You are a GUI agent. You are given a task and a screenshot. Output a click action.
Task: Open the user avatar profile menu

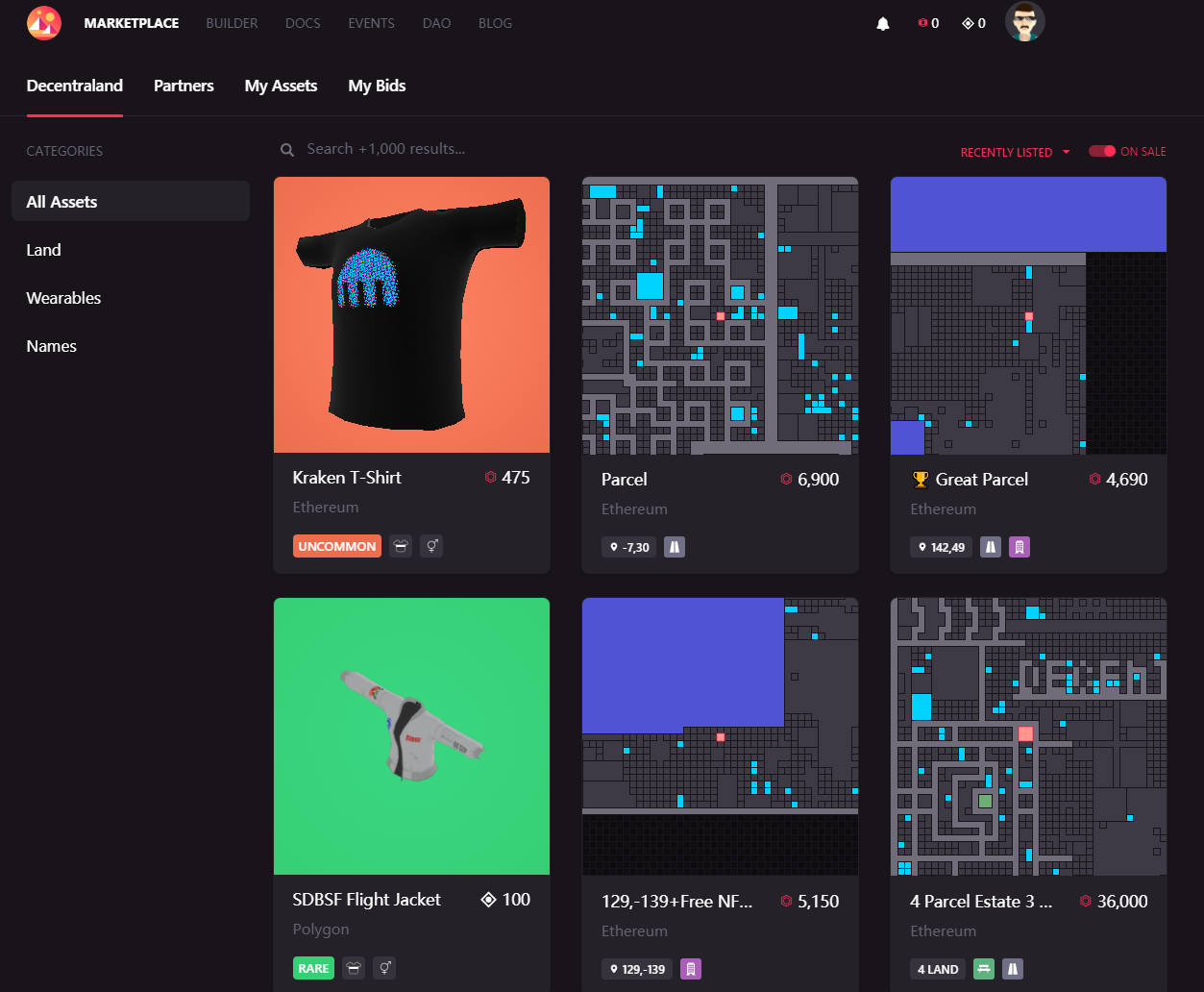pyautogui.click(x=1025, y=22)
